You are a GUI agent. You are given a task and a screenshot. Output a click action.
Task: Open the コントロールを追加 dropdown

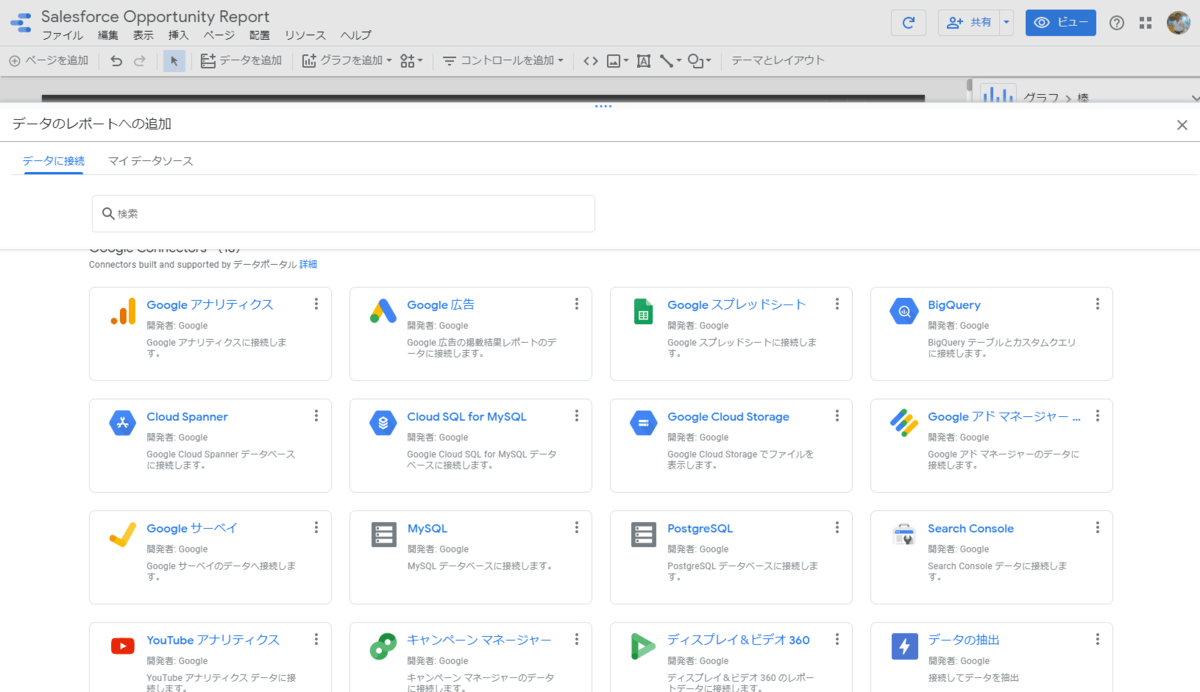click(x=503, y=61)
